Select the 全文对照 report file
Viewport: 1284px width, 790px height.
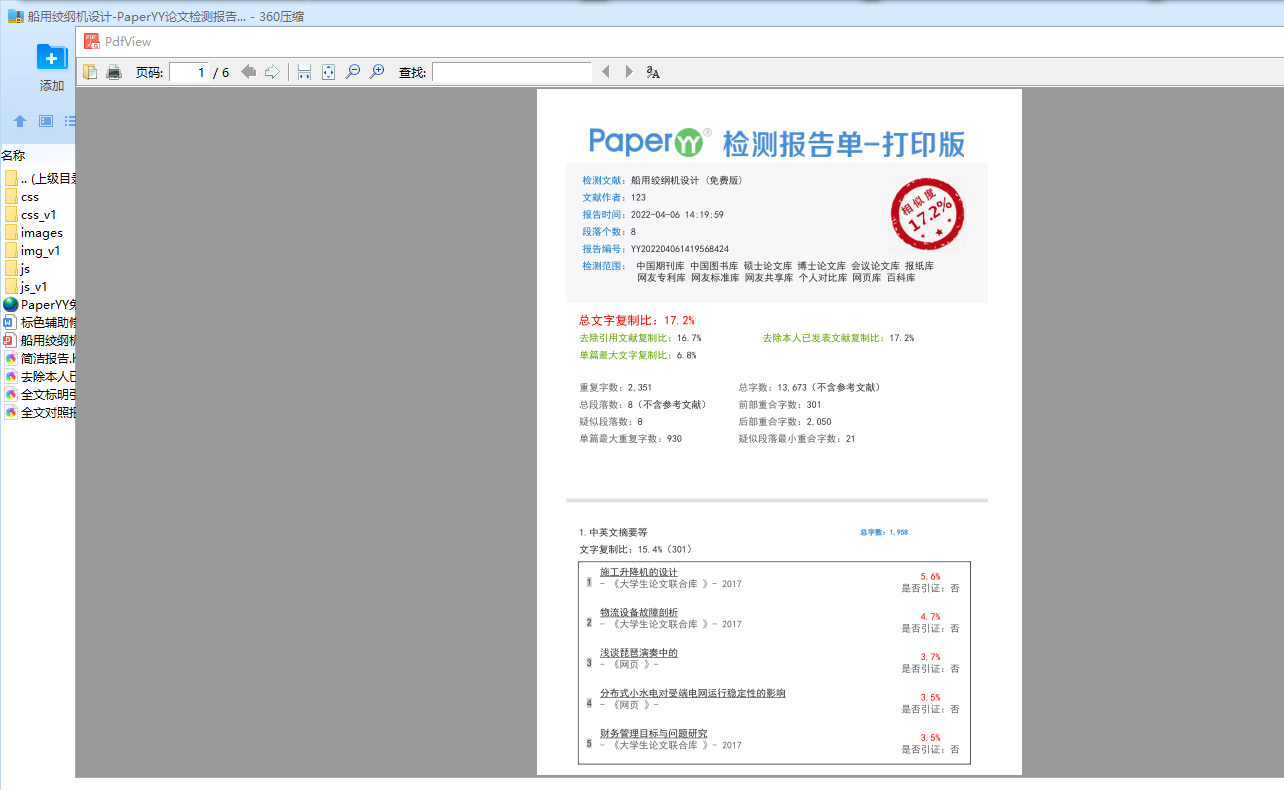[x=40, y=413]
